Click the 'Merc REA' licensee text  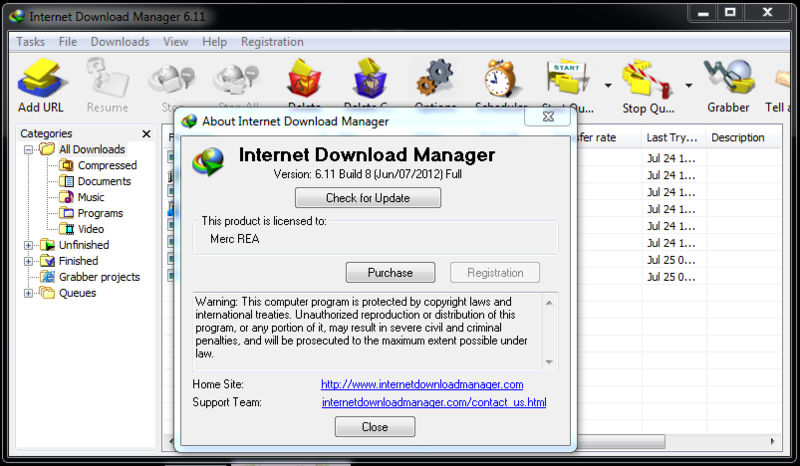[x=235, y=239]
